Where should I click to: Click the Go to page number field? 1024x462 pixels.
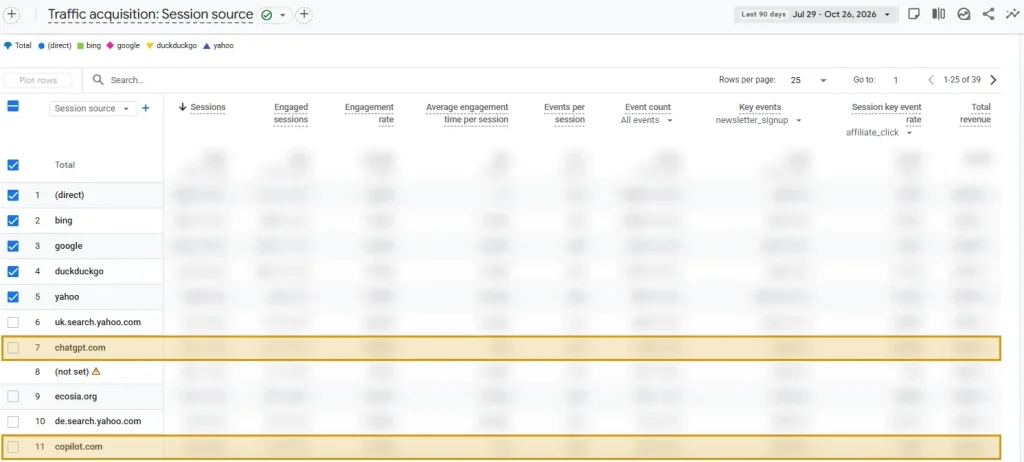pyautogui.click(x=896, y=80)
